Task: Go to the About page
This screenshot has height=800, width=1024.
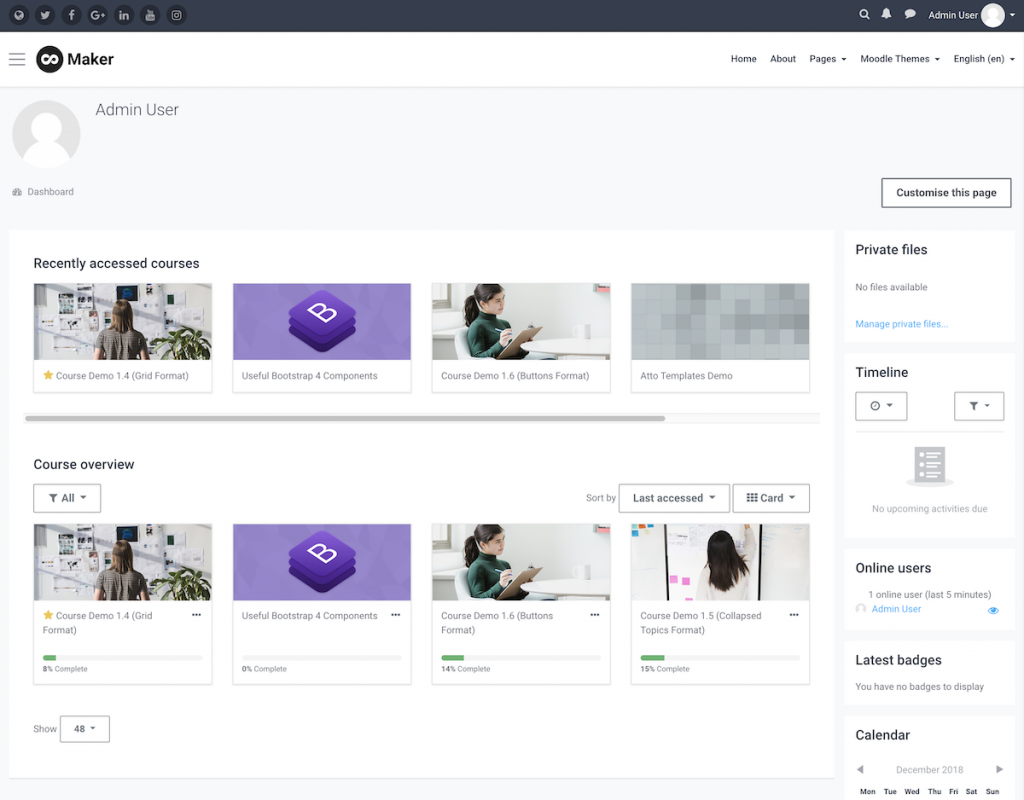Action: (782, 59)
